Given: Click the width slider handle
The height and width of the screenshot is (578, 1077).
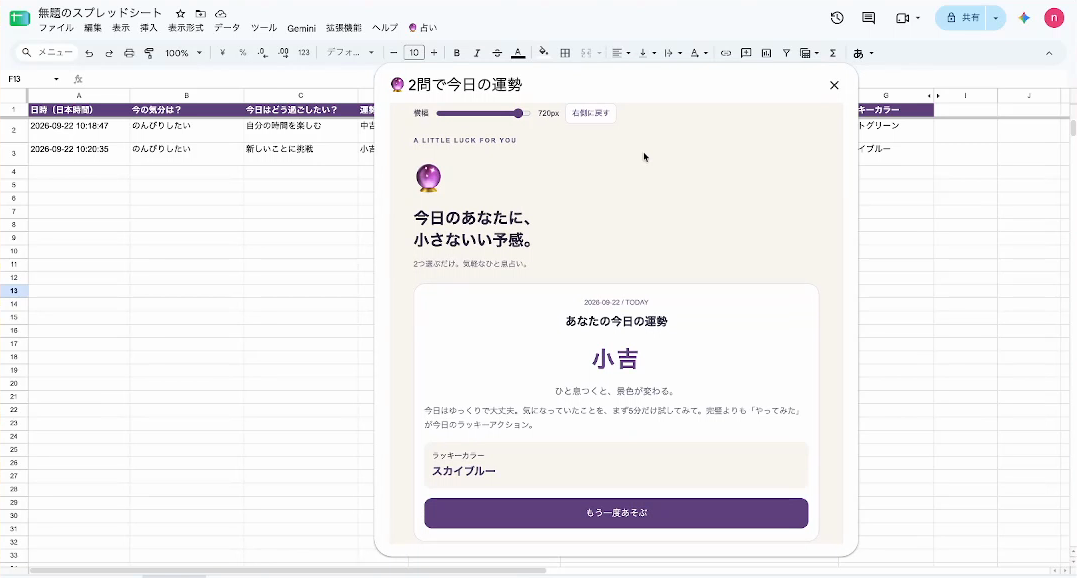Looking at the screenshot, I should tap(519, 113).
